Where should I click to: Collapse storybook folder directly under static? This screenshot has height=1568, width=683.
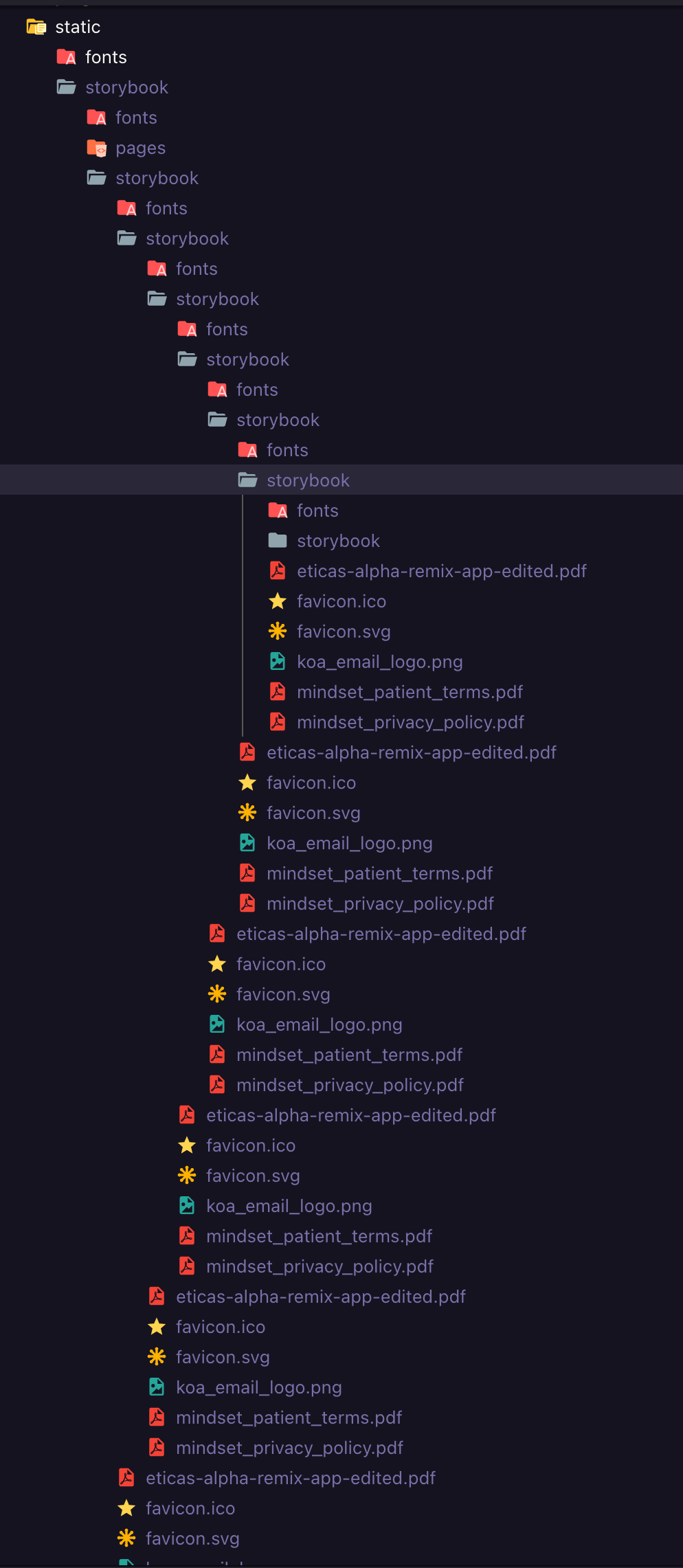(x=66, y=87)
